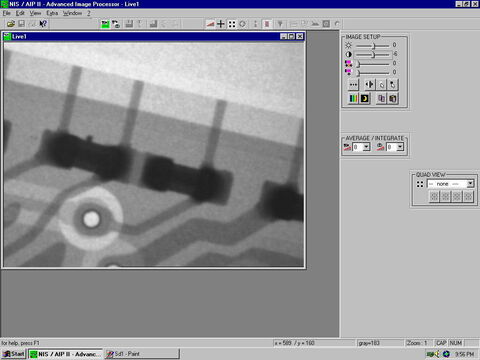Click the red ramp icon before crosshair
Image resolution: width=480 pixels, height=360 pixels.
[x=210, y=24]
